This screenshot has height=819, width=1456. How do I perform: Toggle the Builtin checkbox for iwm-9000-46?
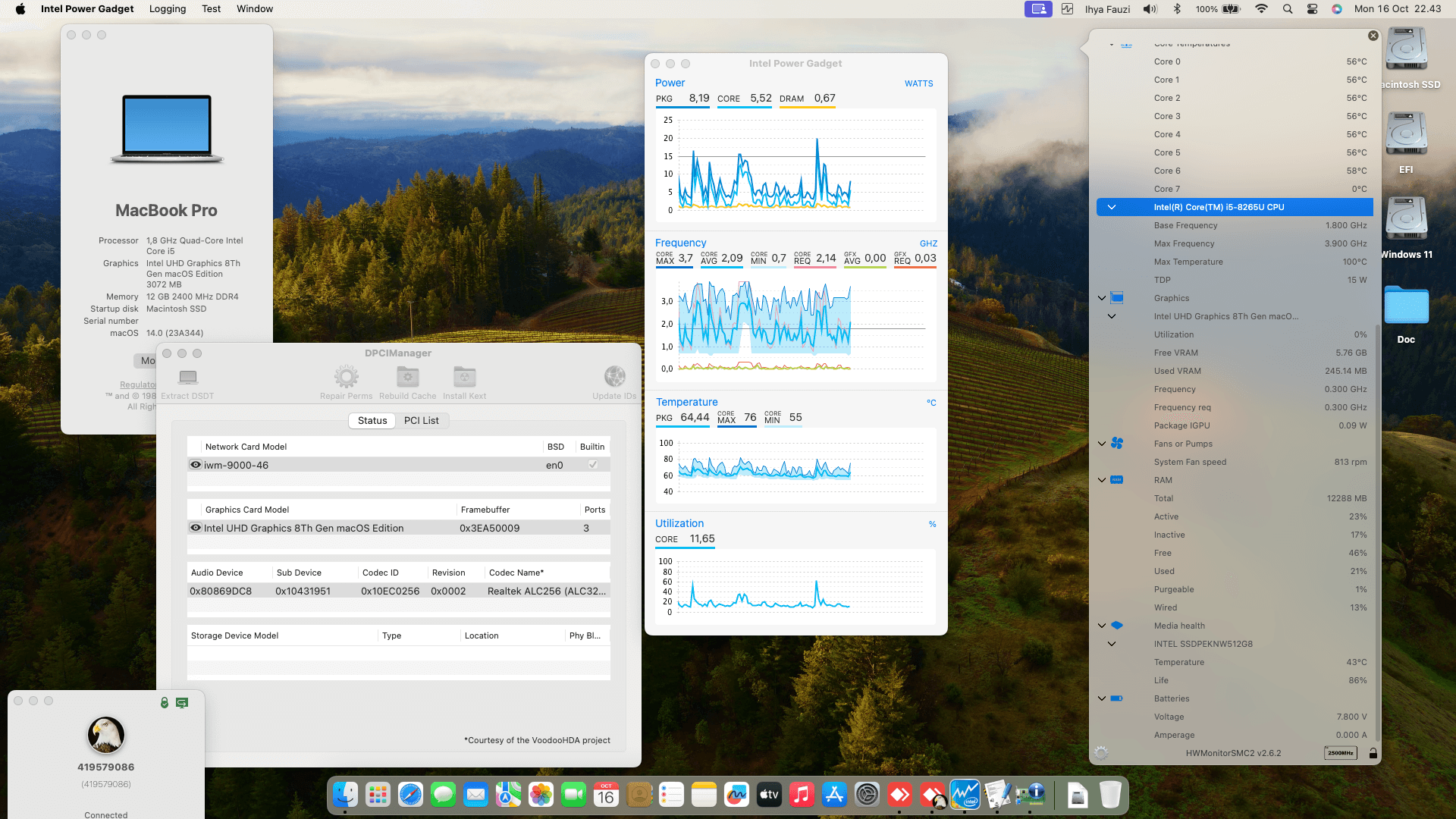click(593, 465)
